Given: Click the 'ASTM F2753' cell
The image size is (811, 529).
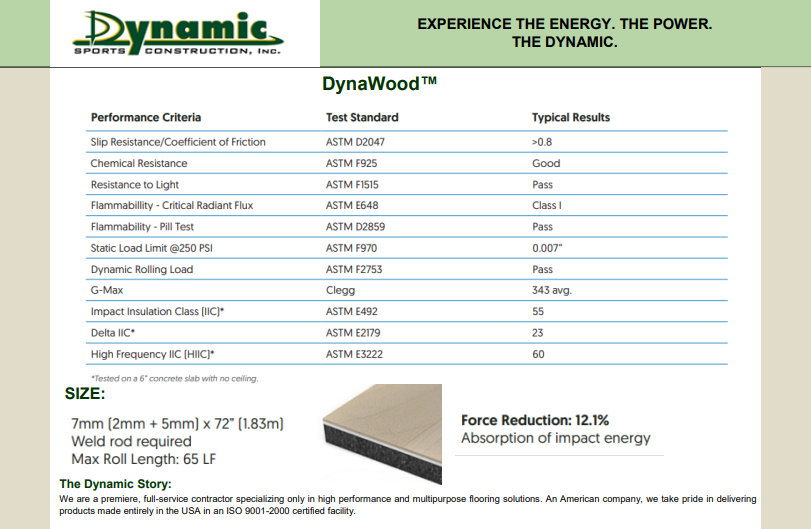Looking at the screenshot, I should coord(354,269).
